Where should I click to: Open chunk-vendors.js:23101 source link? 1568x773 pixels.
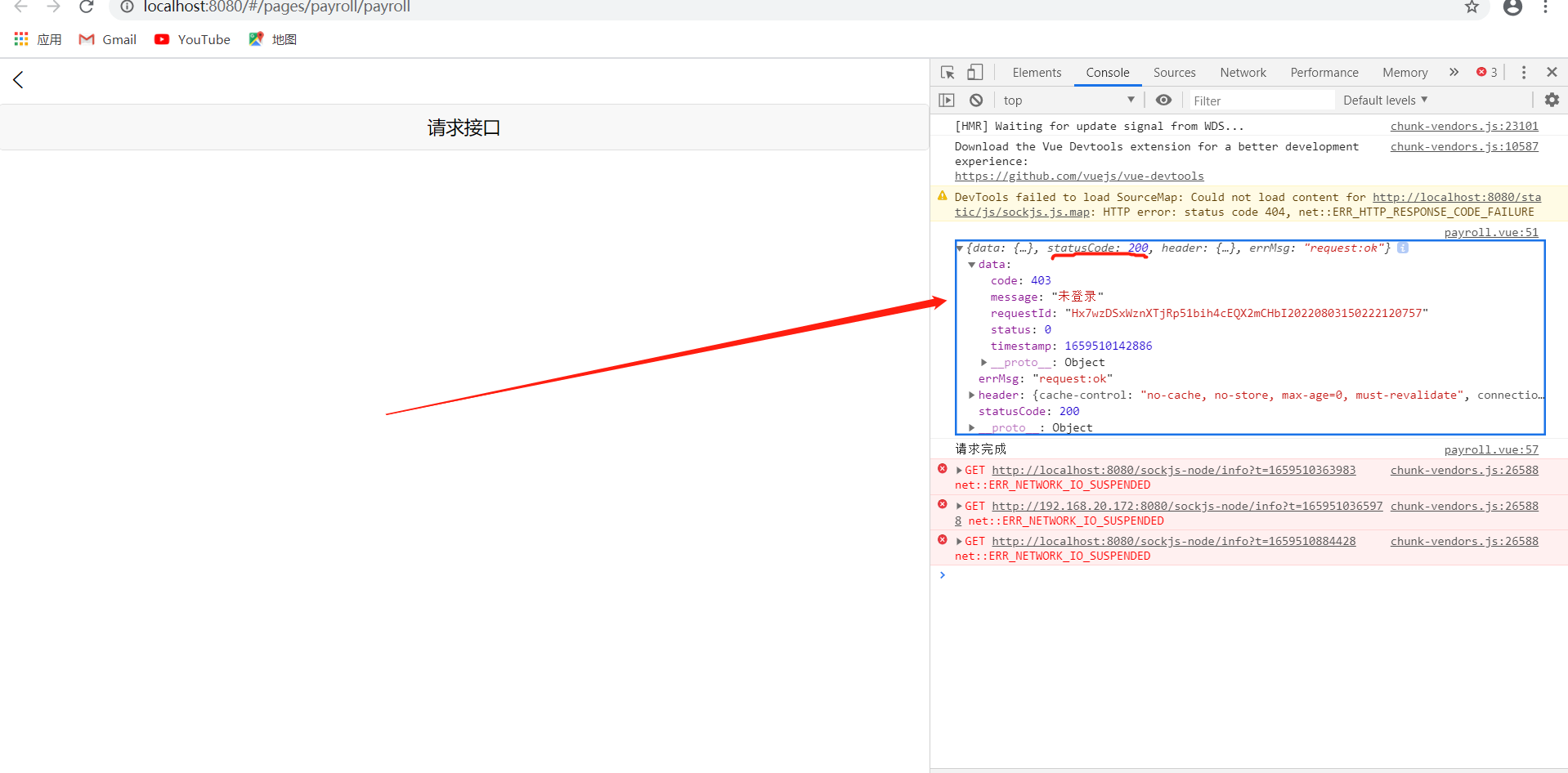[x=1464, y=126]
